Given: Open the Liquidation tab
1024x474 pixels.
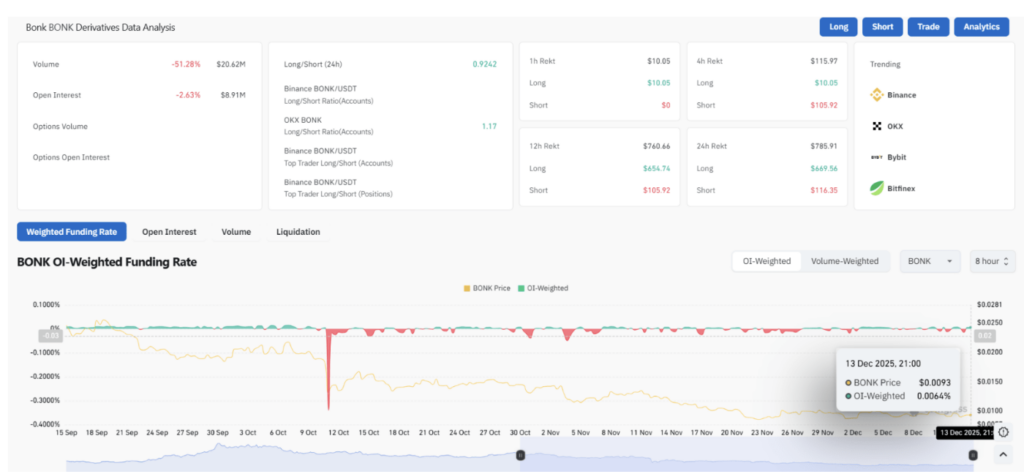Looking at the screenshot, I should [x=298, y=232].
